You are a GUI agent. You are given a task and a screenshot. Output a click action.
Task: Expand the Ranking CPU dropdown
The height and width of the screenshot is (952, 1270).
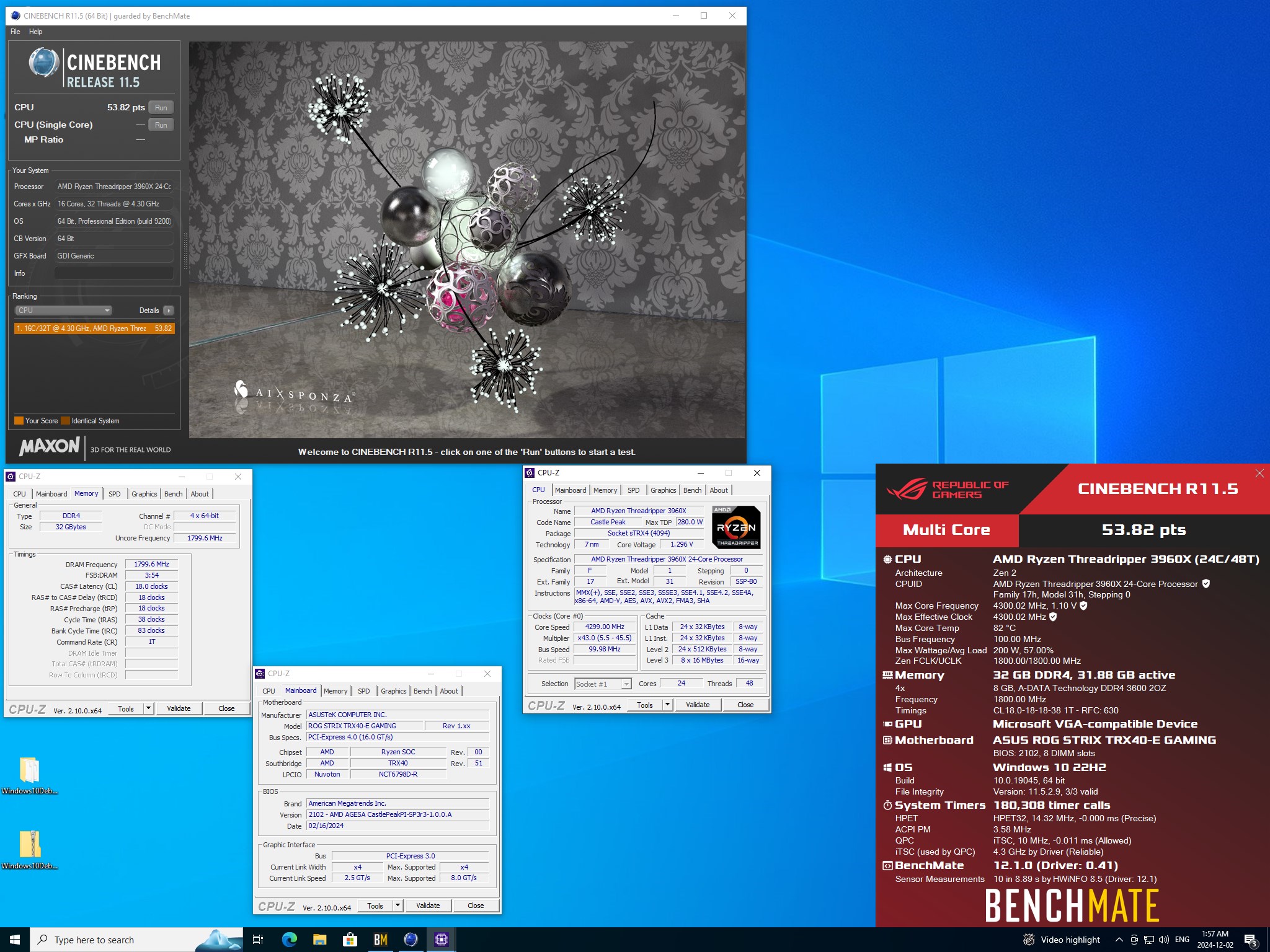(63, 311)
